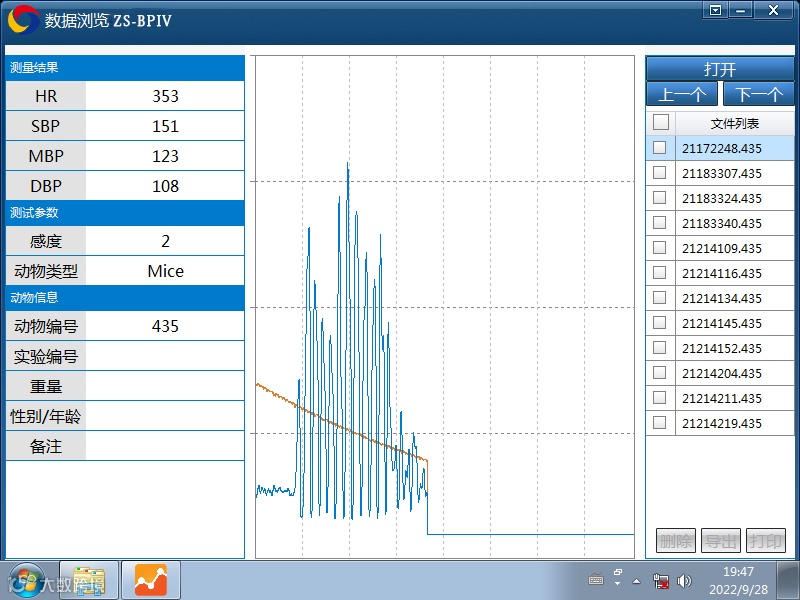
Task: Click the 打开 (Open) button
Action: (x=720, y=68)
